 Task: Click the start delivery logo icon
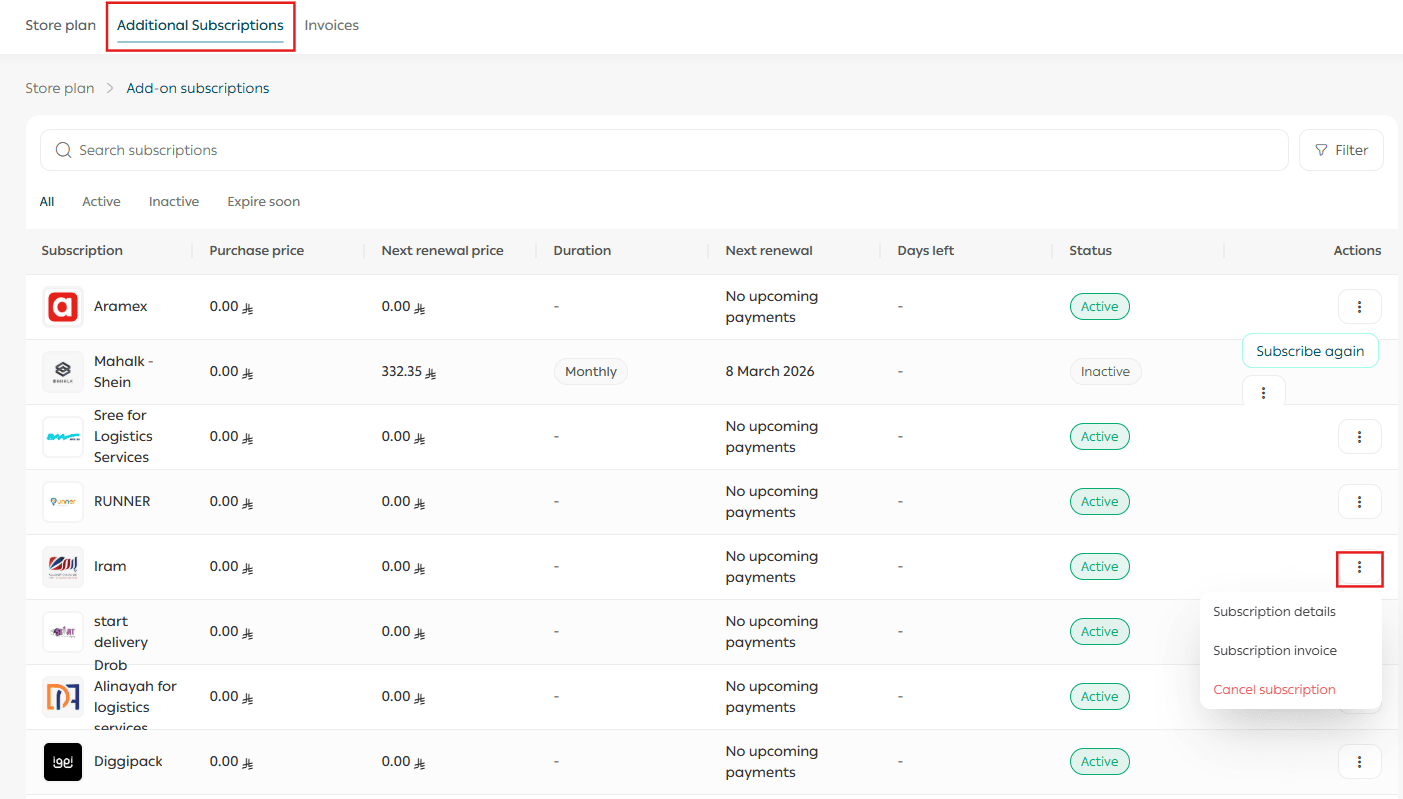click(63, 632)
